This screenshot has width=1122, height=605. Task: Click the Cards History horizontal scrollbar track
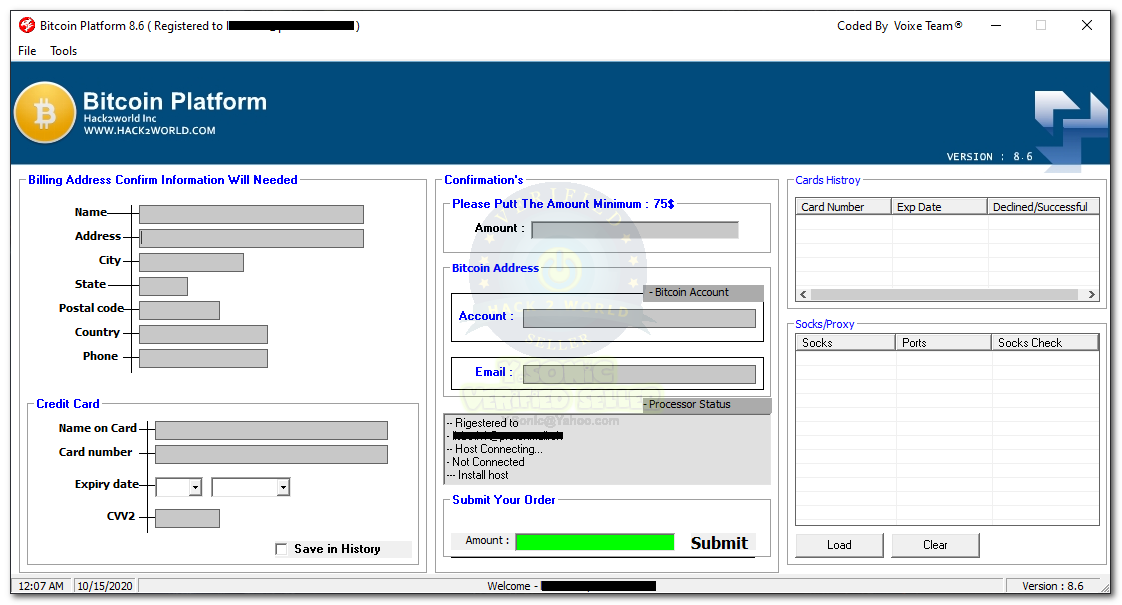945,294
